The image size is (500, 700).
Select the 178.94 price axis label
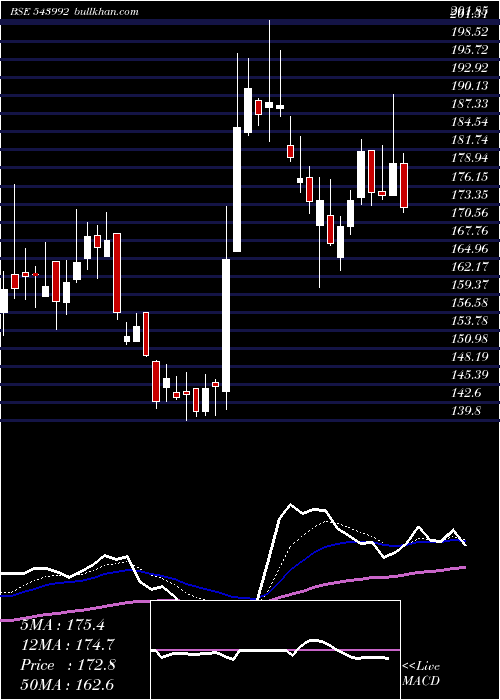[x=470, y=158]
